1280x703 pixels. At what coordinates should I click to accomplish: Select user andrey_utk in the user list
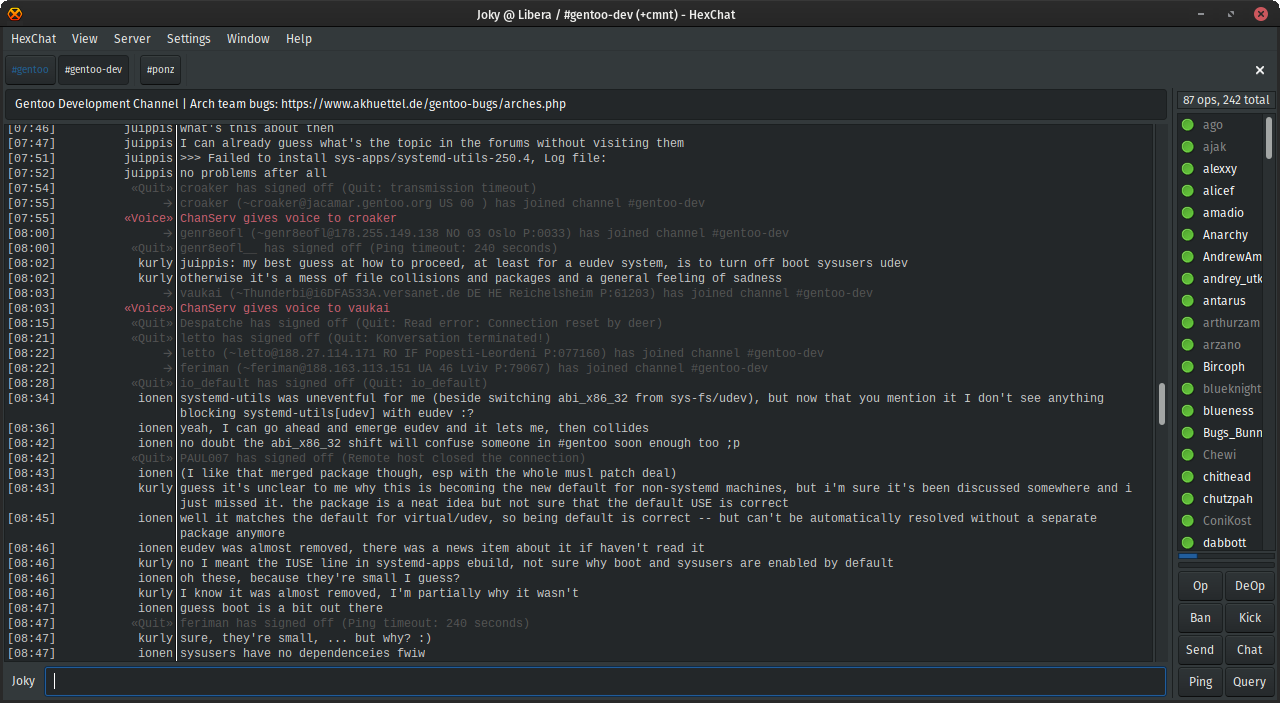(1232, 279)
